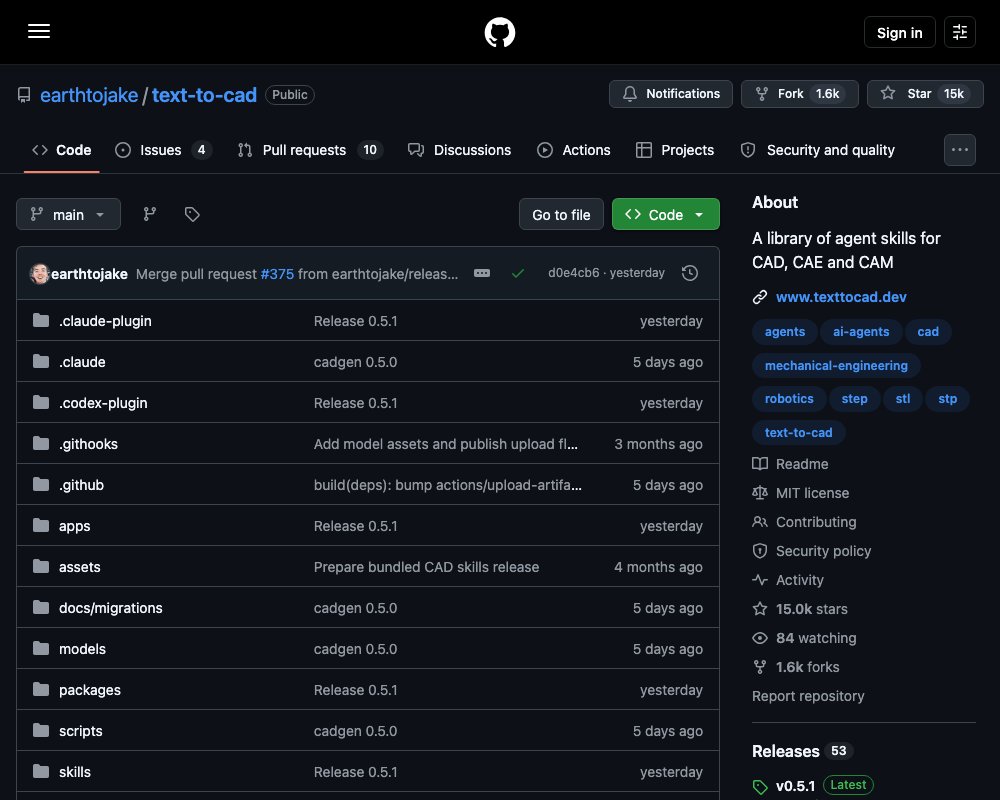Switch to the Code tab

pyautogui.click(x=62, y=150)
